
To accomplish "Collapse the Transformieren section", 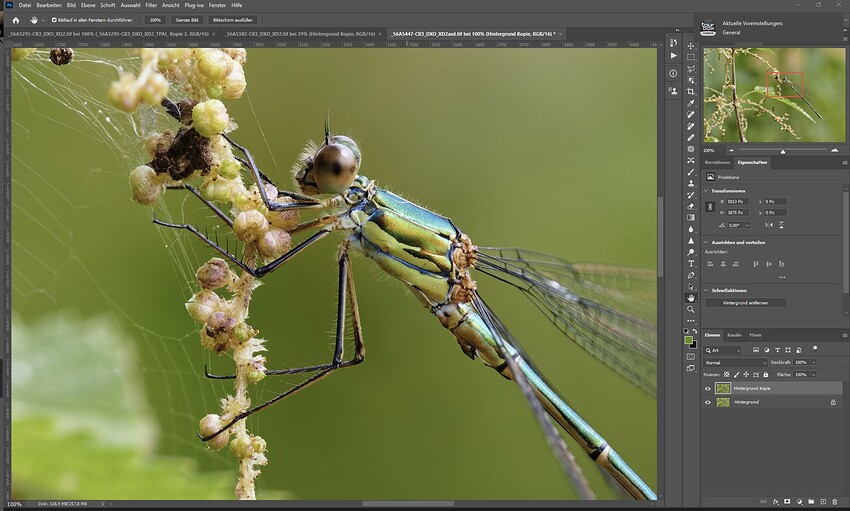I will click(x=706, y=191).
